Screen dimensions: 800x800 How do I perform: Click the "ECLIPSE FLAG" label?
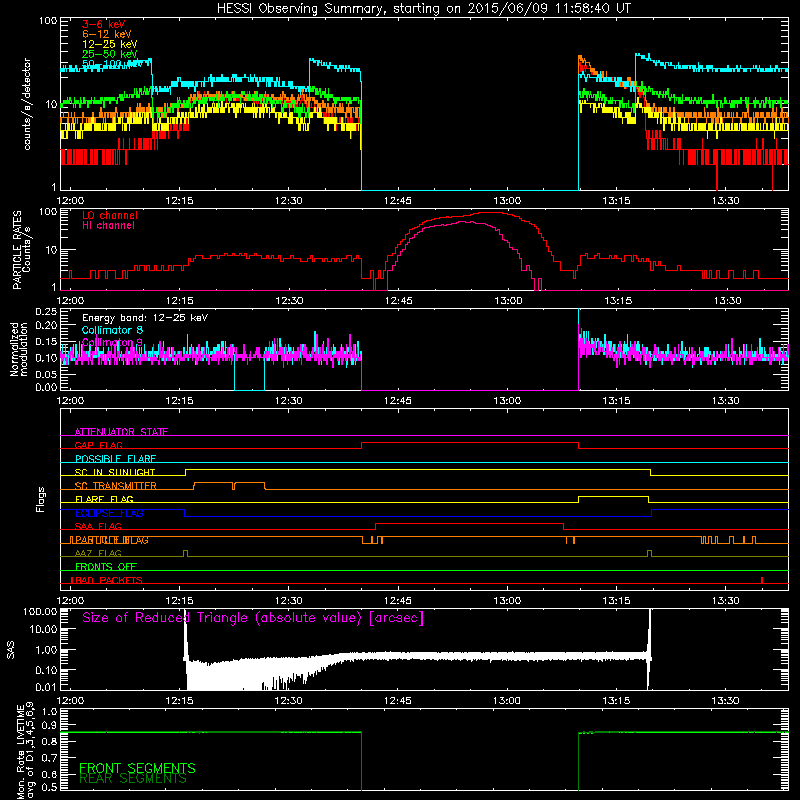tap(109, 513)
